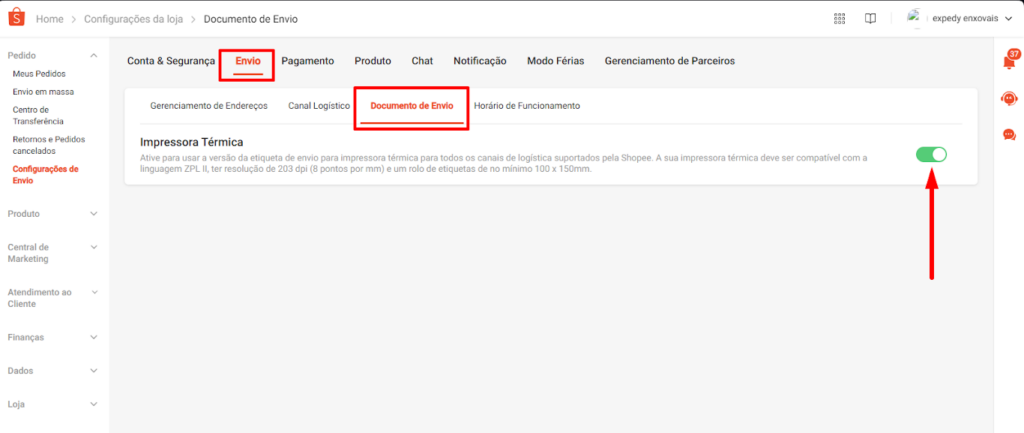The height and width of the screenshot is (433, 1024).
Task: Expand the Produto sidebar section
Action: 94,213
